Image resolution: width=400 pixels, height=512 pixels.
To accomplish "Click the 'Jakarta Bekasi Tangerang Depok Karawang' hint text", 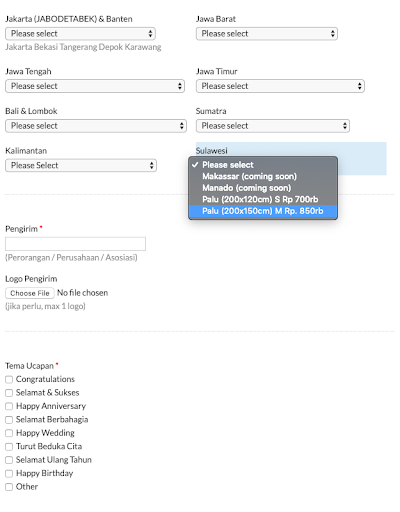I will pyautogui.click(x=83, y=47).
